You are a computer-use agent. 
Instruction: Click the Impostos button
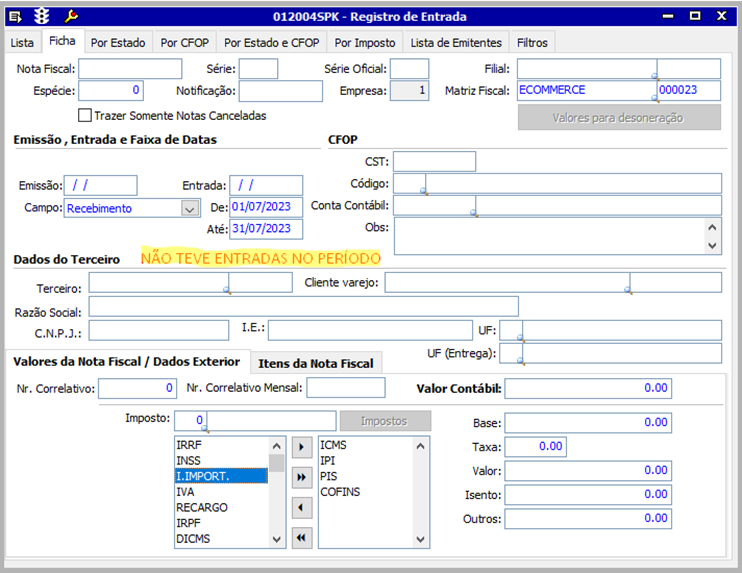386,421
